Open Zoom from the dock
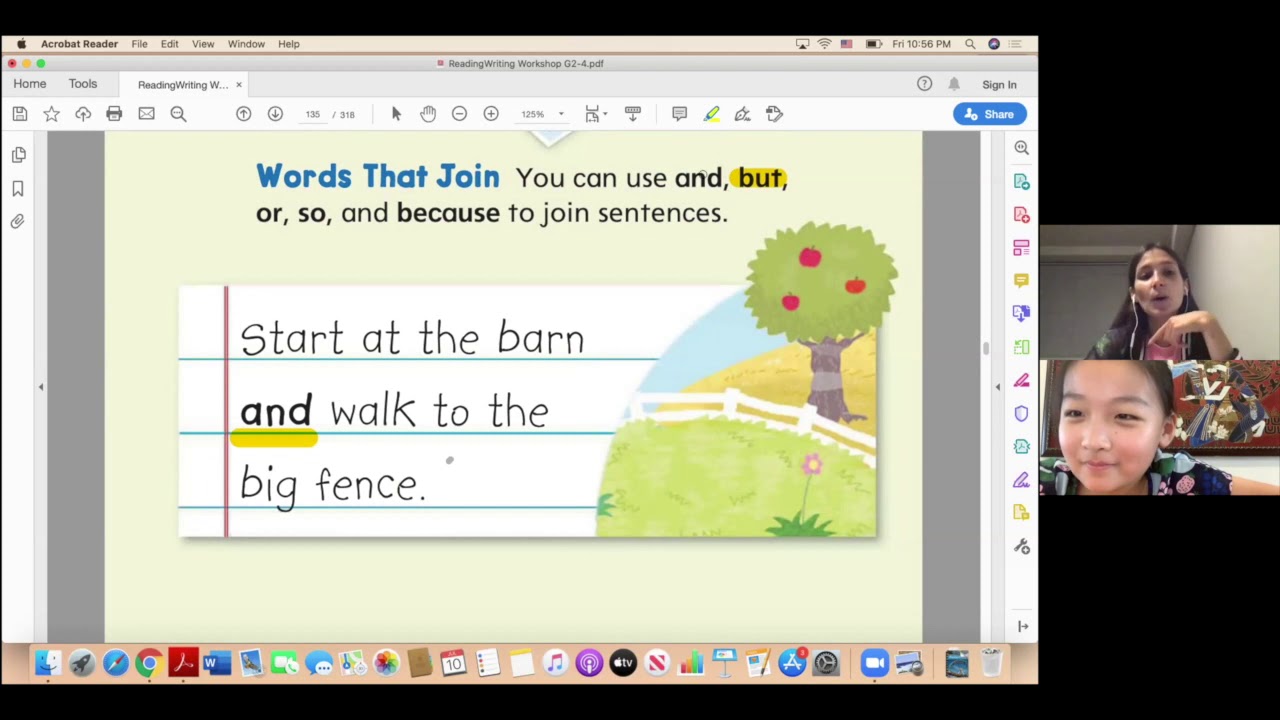The image size is (1280, 720). [x=874, y=662]
